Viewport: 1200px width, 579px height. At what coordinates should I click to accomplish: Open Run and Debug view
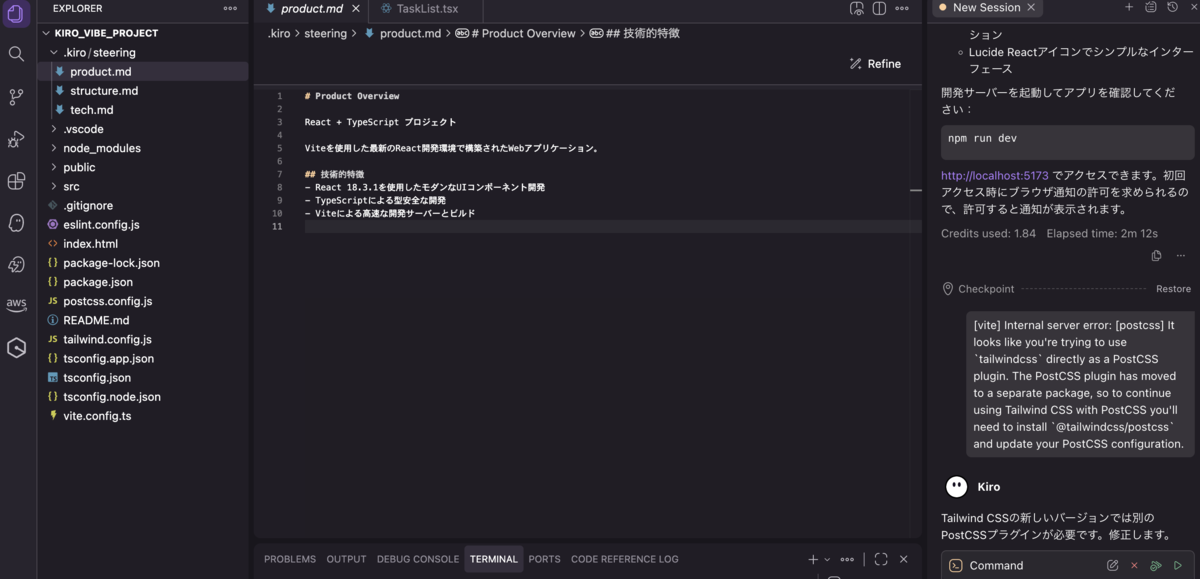(x=16, y=139)
